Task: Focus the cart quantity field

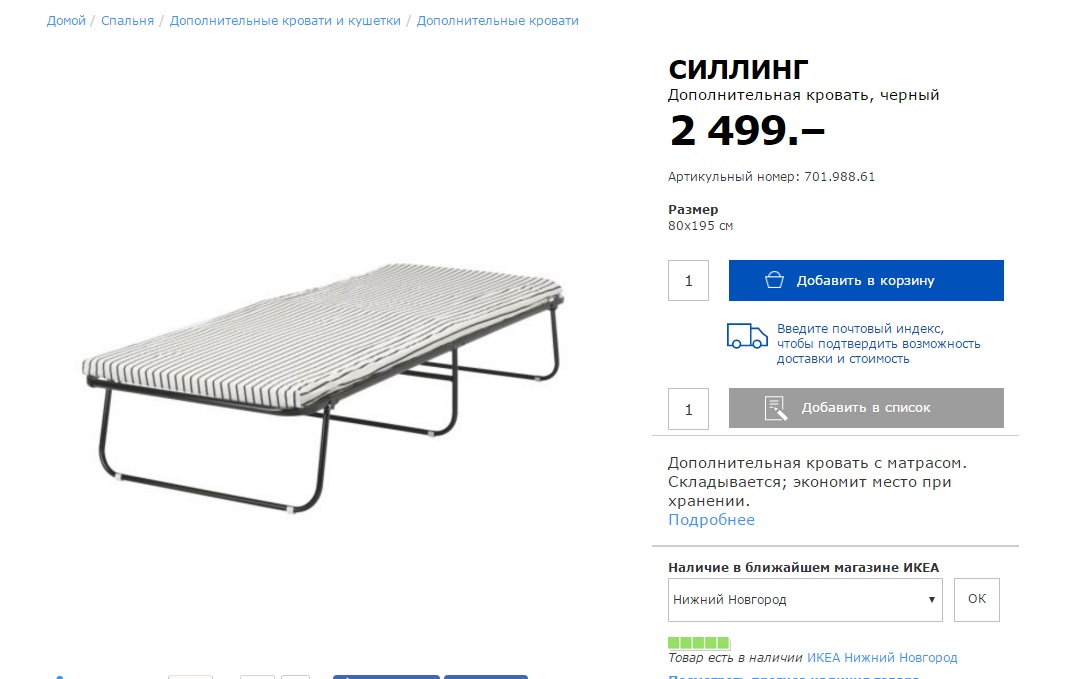Action: 688,280
